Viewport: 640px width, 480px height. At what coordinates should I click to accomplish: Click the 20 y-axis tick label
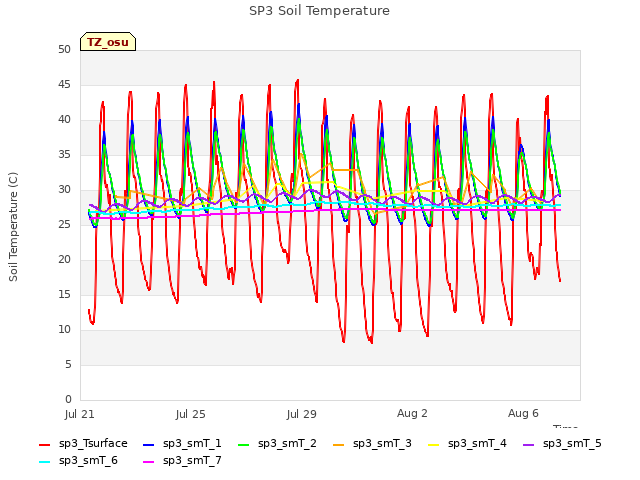tap(64, 260)
